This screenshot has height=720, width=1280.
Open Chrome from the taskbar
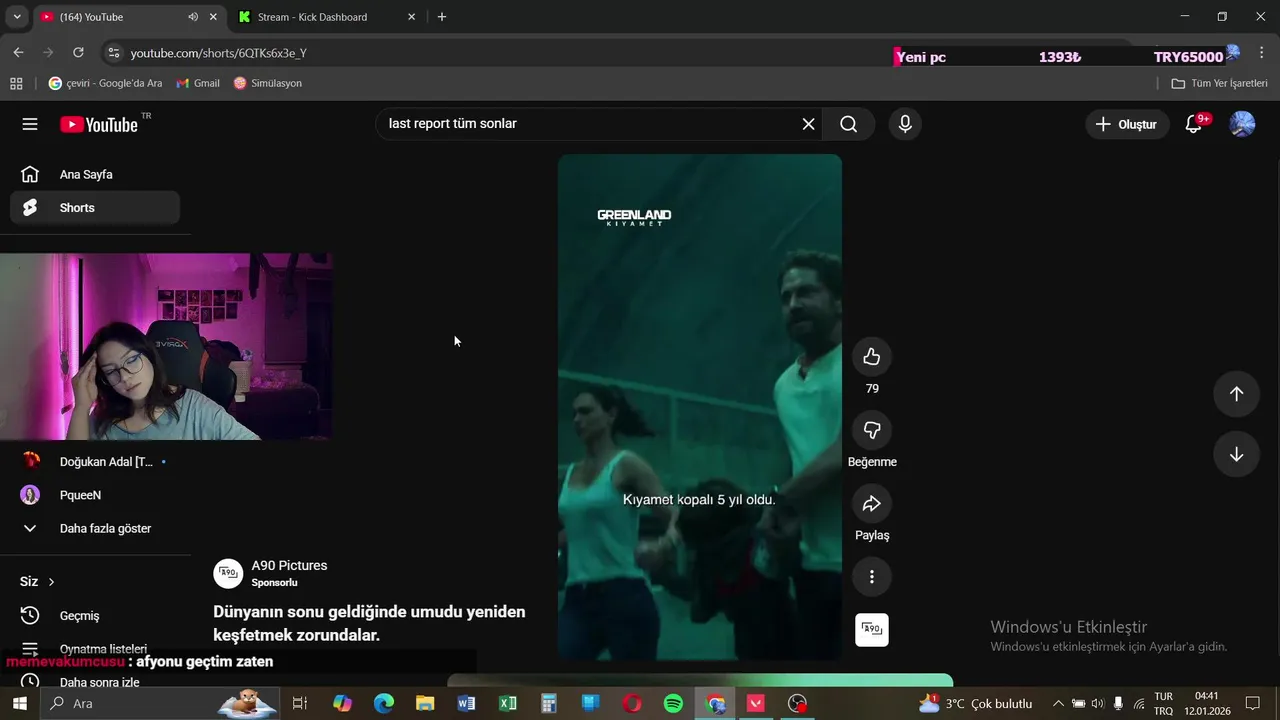click(x=715, y=704)
